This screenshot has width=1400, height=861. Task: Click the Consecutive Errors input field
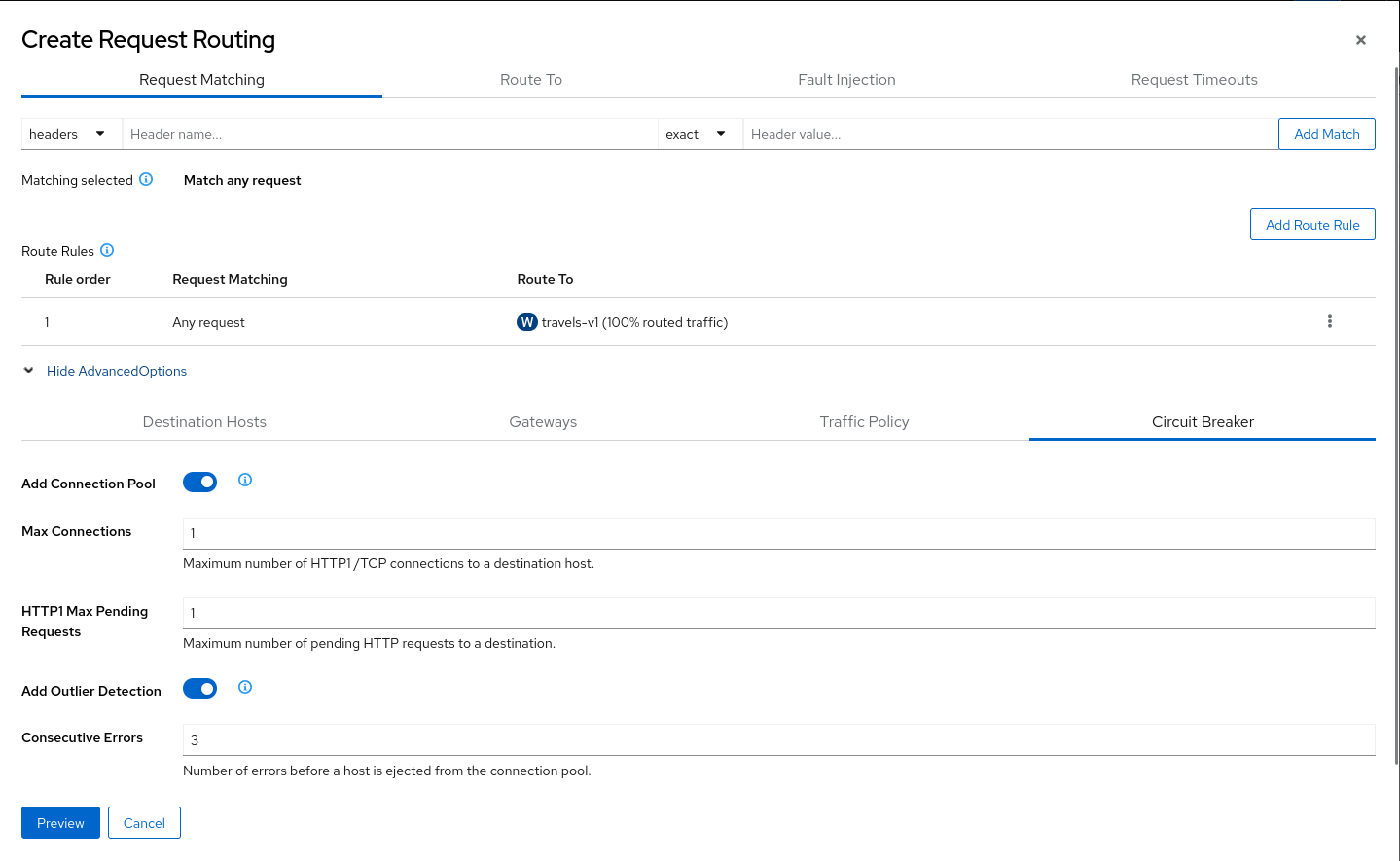pyautogui.click(x=778, y=740)
